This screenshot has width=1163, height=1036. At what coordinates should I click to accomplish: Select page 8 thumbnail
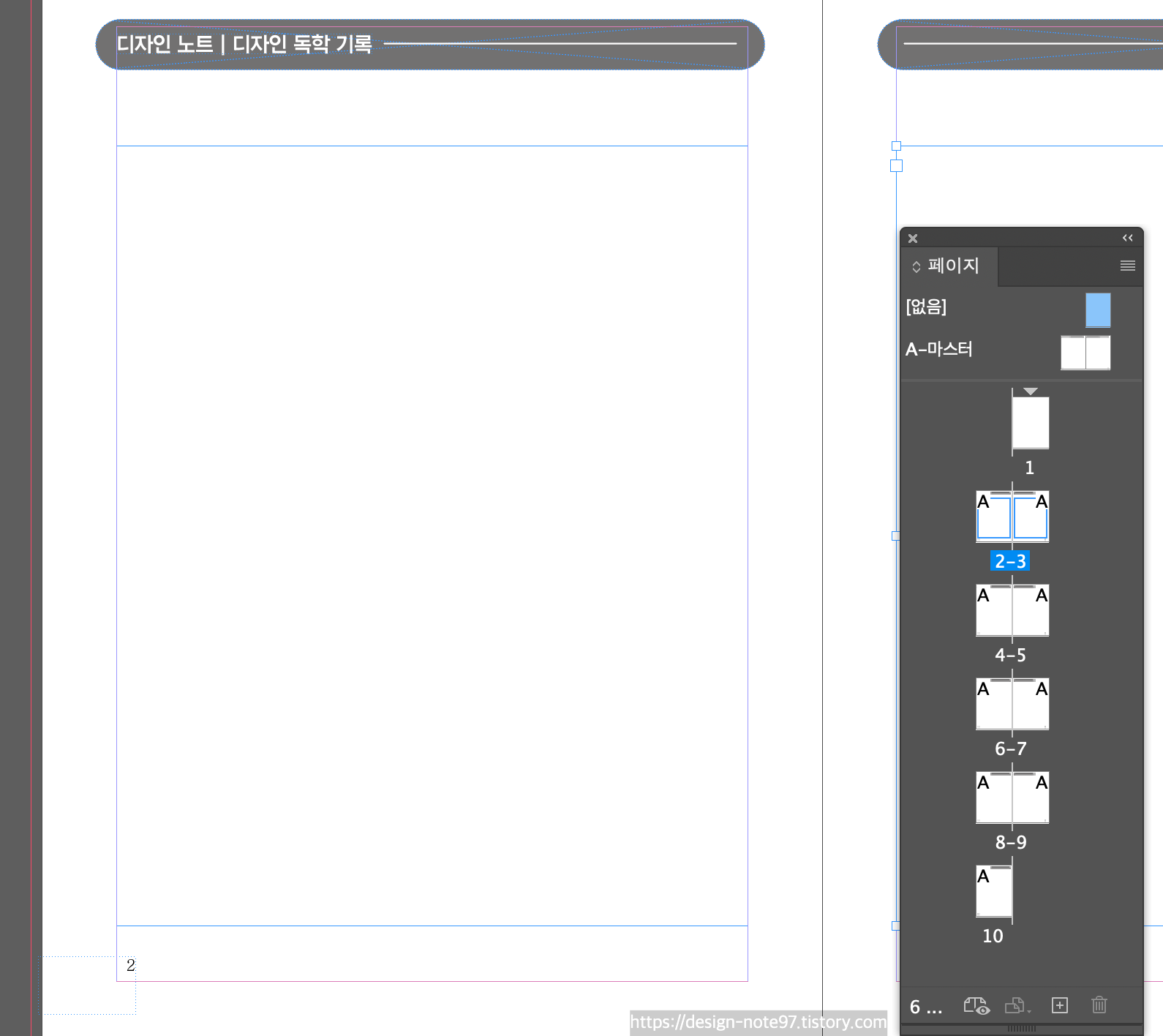coord(994,797)
